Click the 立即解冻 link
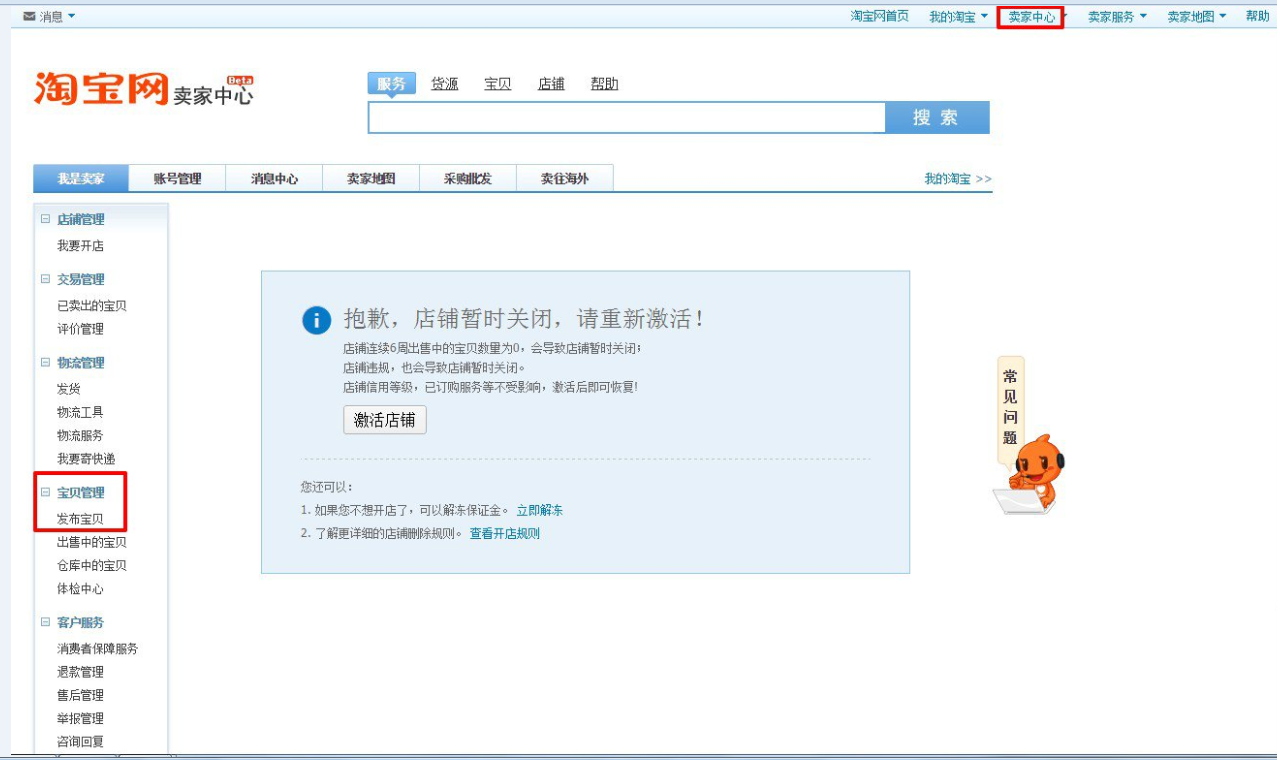 [540, 511]
